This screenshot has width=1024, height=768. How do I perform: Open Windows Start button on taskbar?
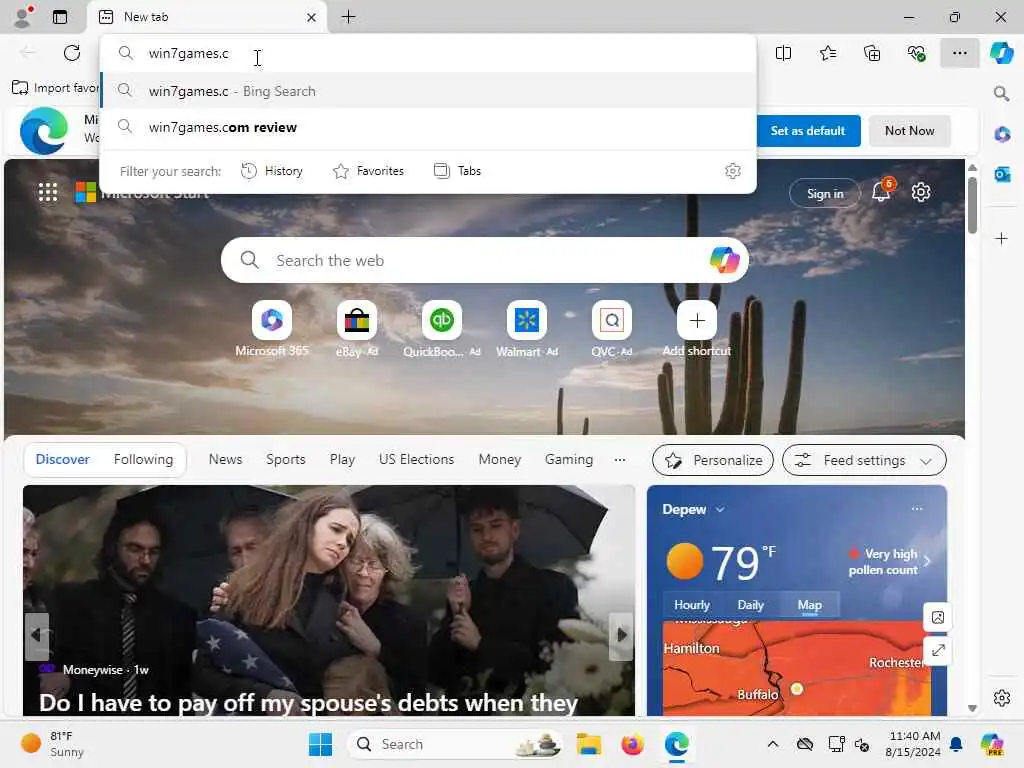[x=320, y=744]
